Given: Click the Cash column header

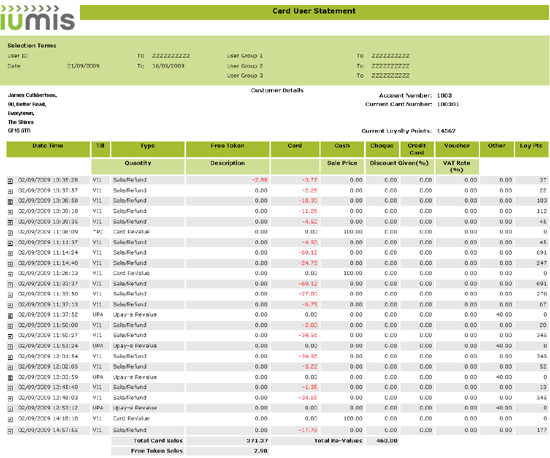Looking at the screenshot, I should click(x=342, y=149).
